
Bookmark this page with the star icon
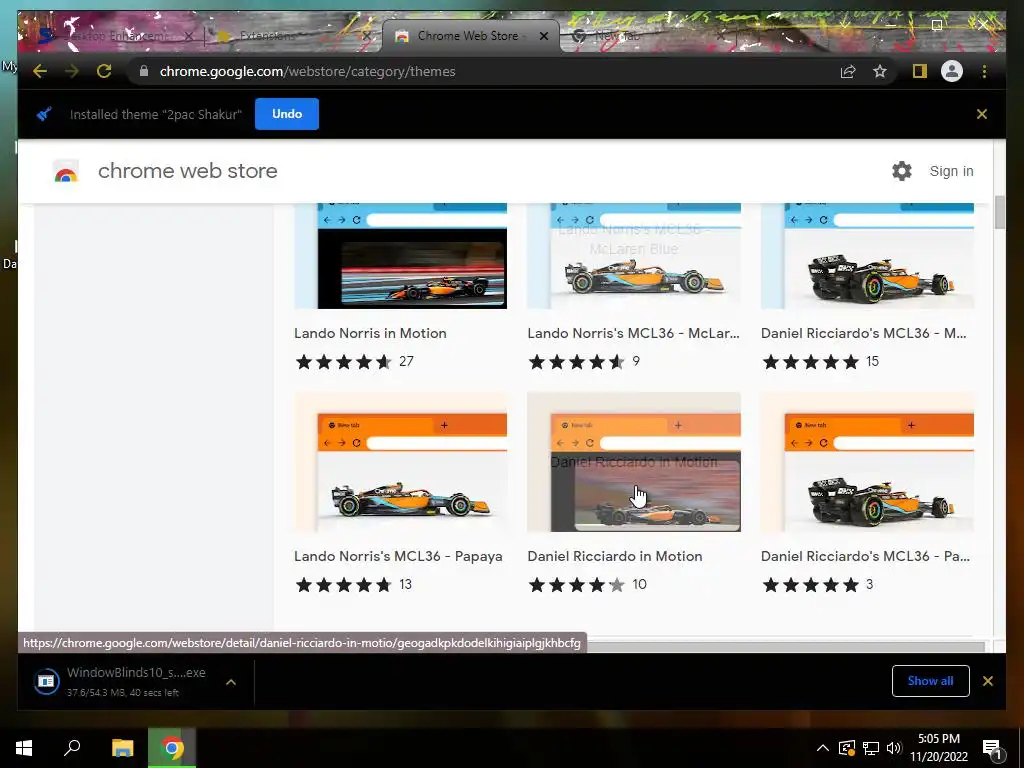[880, 71]
